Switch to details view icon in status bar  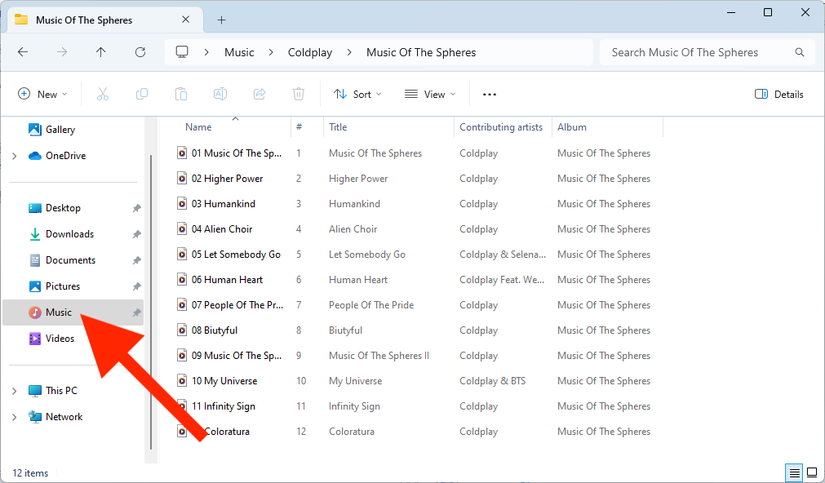point(794,472)
